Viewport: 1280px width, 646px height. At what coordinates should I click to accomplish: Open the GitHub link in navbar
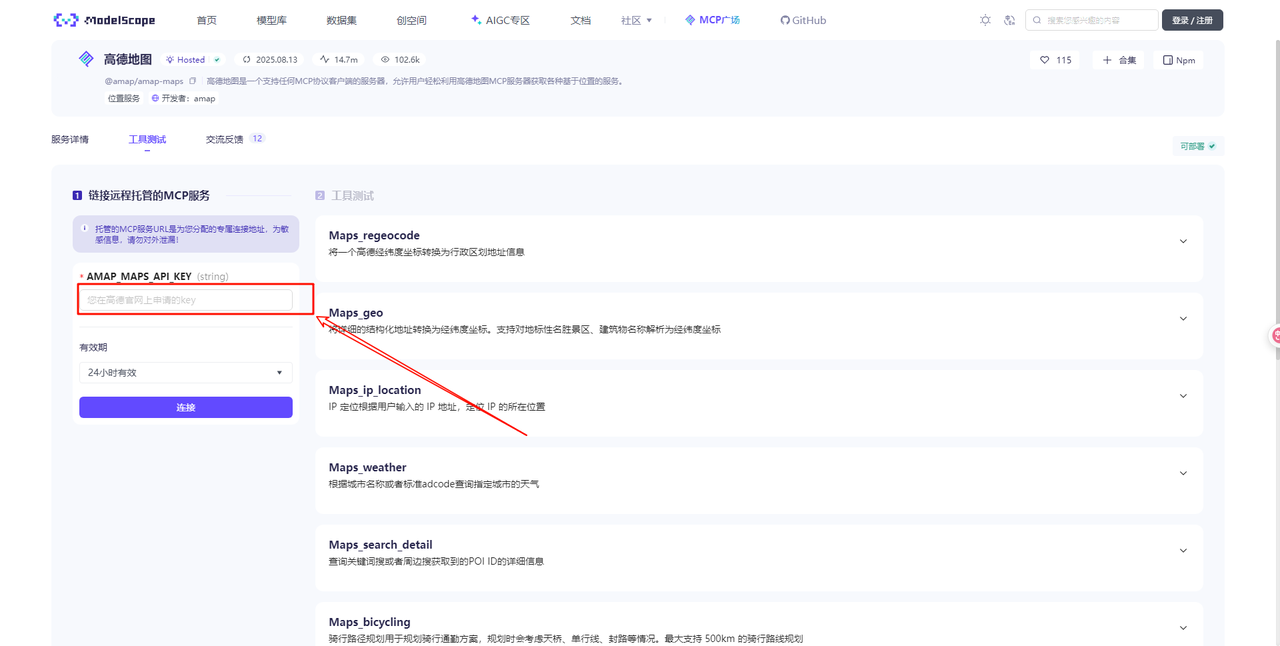803,20
